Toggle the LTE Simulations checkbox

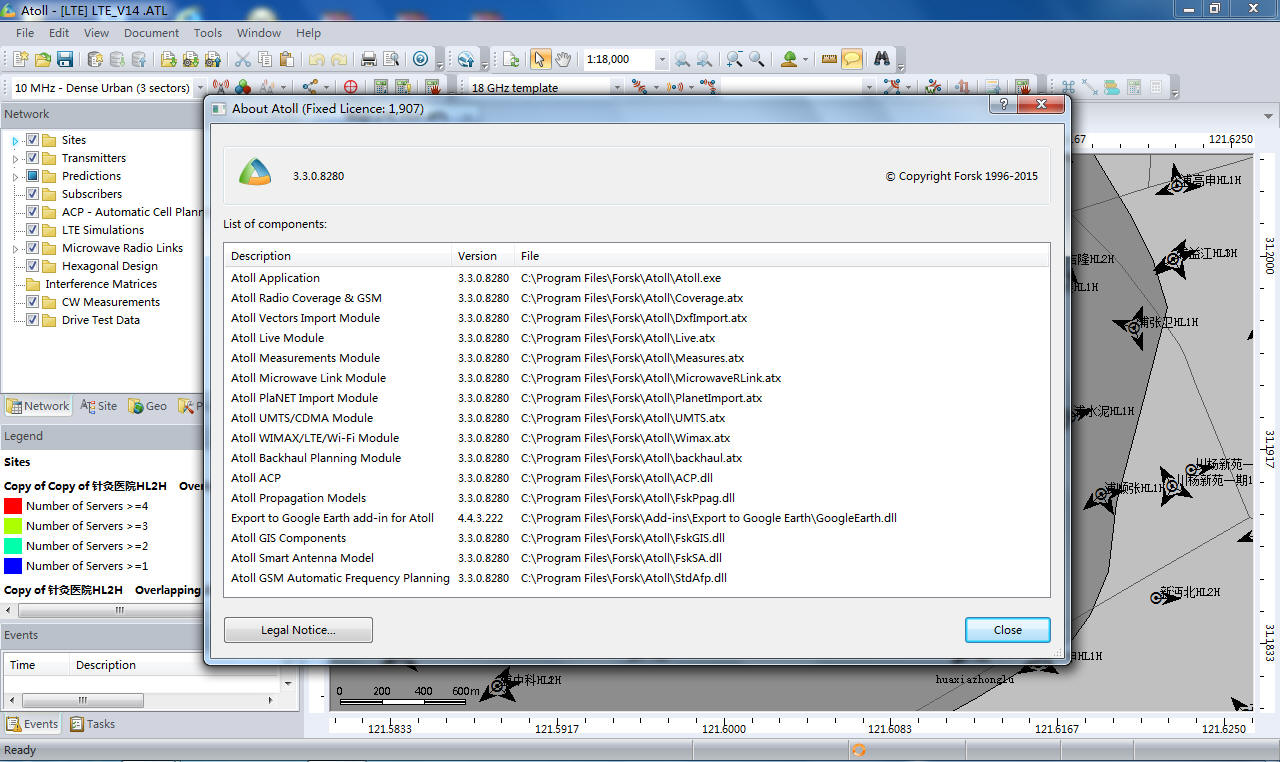[32, 230]
